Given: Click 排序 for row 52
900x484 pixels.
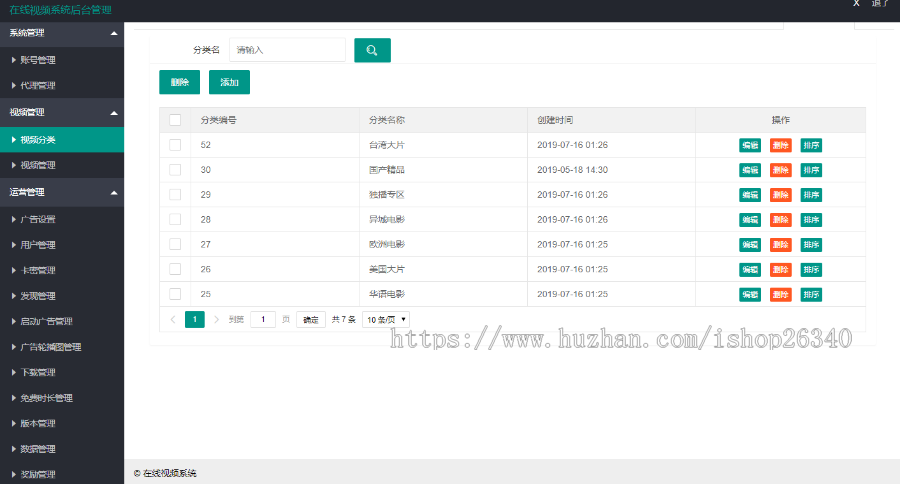Looking at the screenshot, I should click(811, 145).
